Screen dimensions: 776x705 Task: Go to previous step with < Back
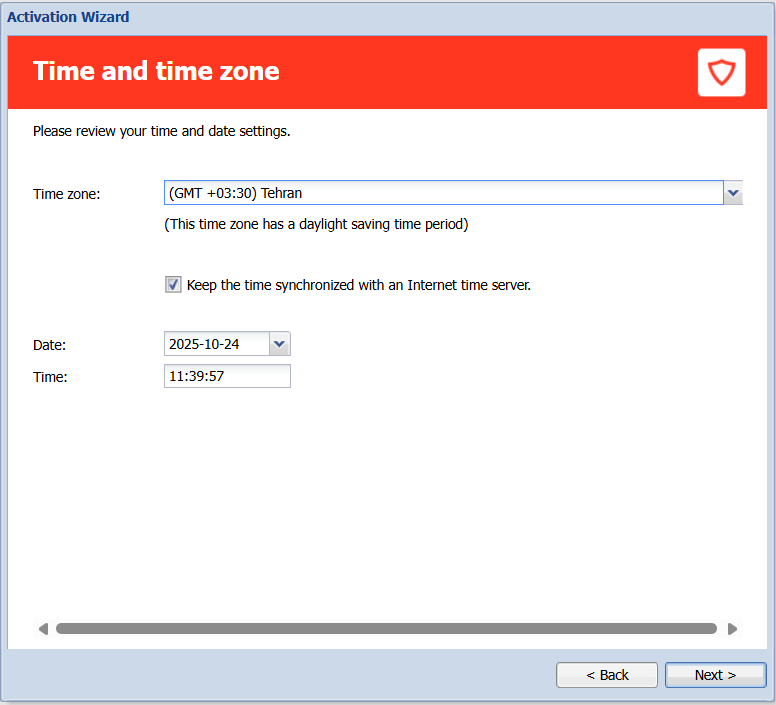coord(607,675)
